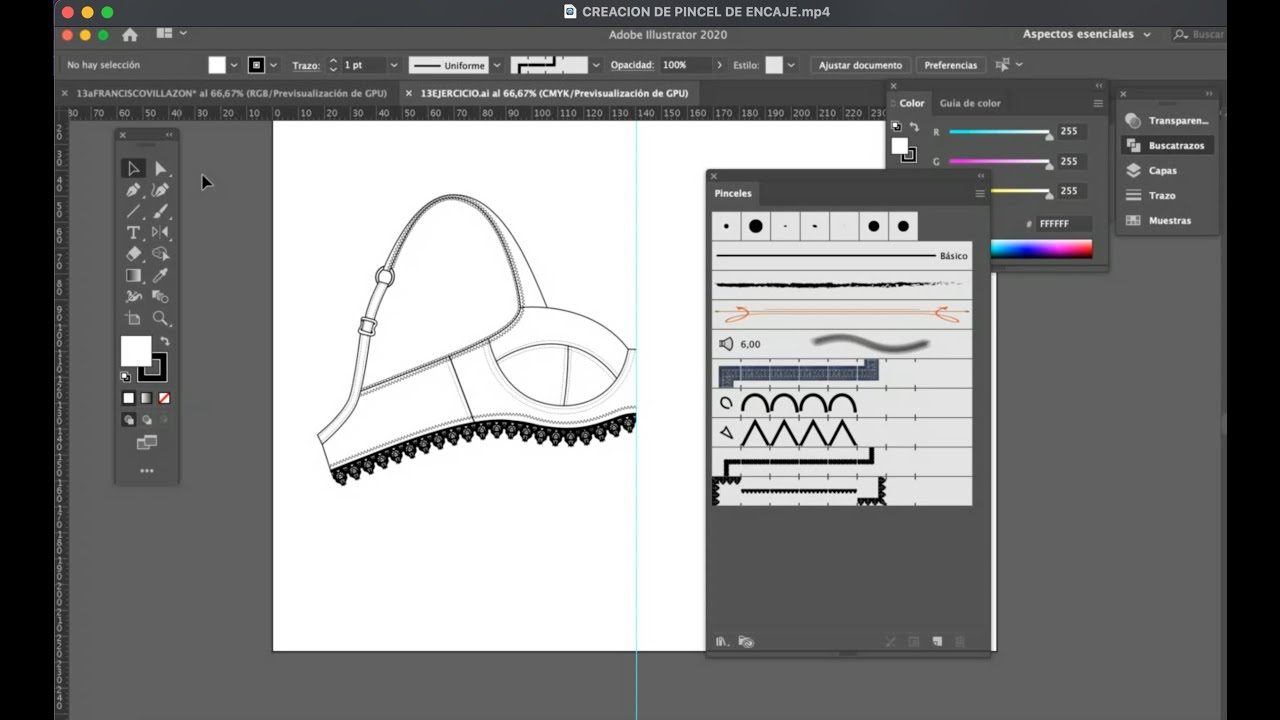Click the toolbox fill color swatch
Screen dimensions: 1280x720
tap(136, 351)
